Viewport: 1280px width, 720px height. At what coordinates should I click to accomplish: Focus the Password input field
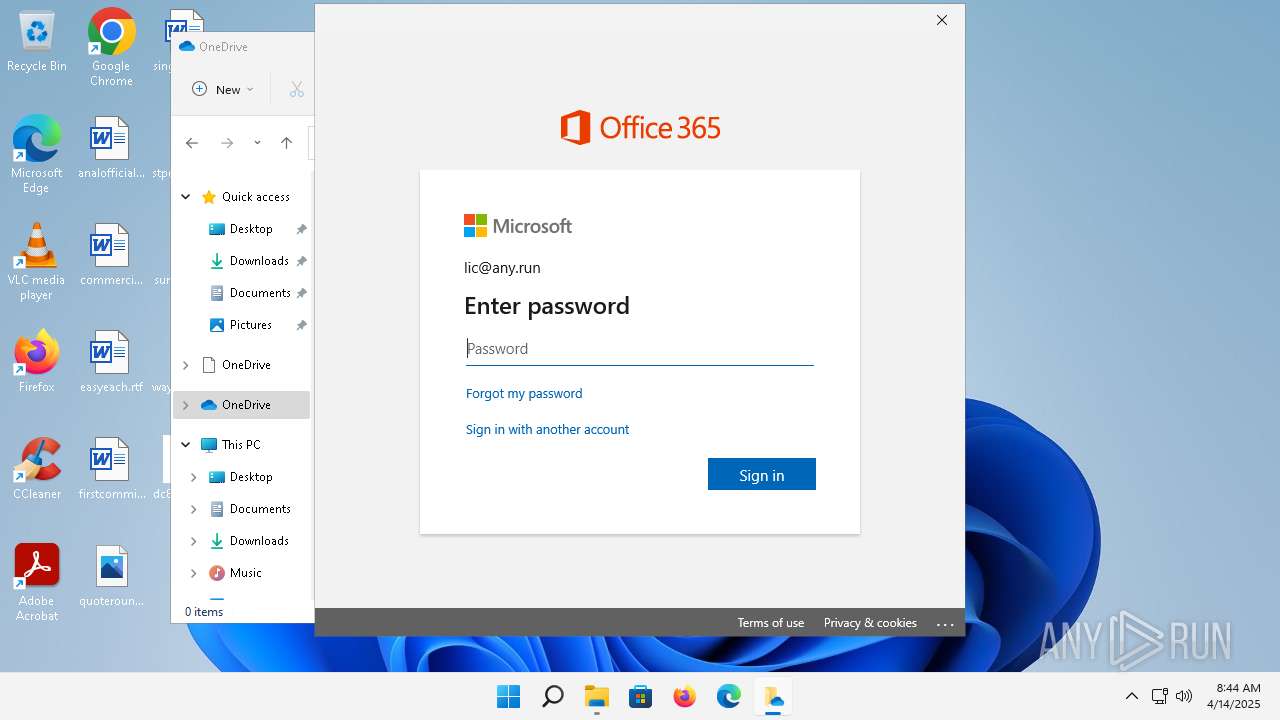640,349
